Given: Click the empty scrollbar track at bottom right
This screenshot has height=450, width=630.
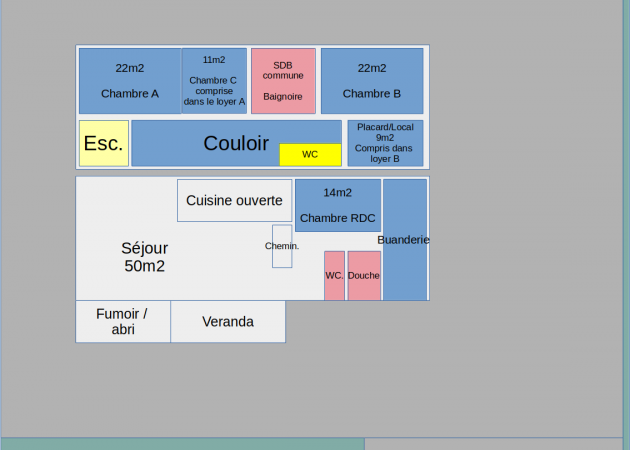Looking at the screenshot, I should (x=495, y=444).
